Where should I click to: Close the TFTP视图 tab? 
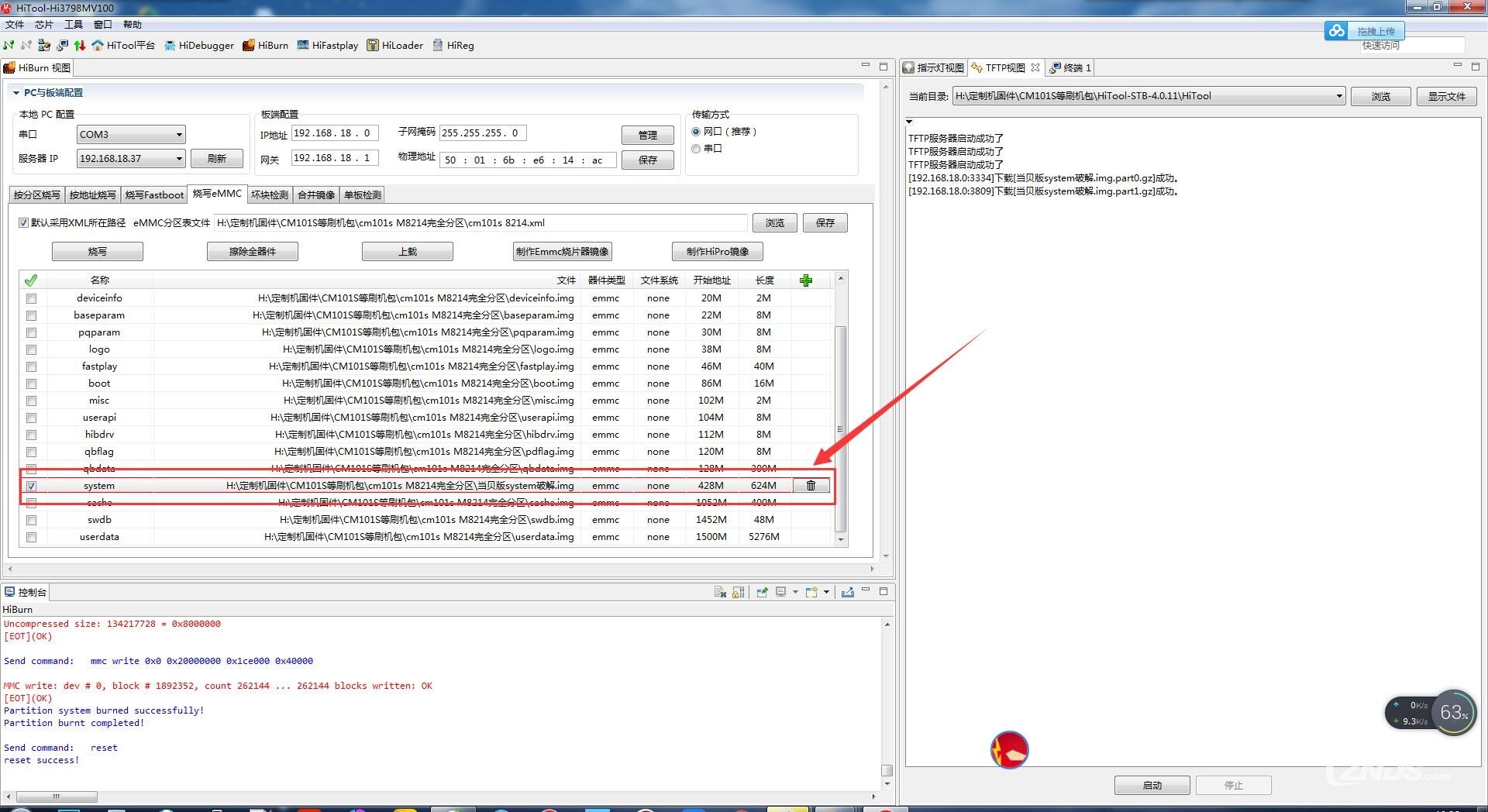pyautogui.click(x=1035, y=67)
